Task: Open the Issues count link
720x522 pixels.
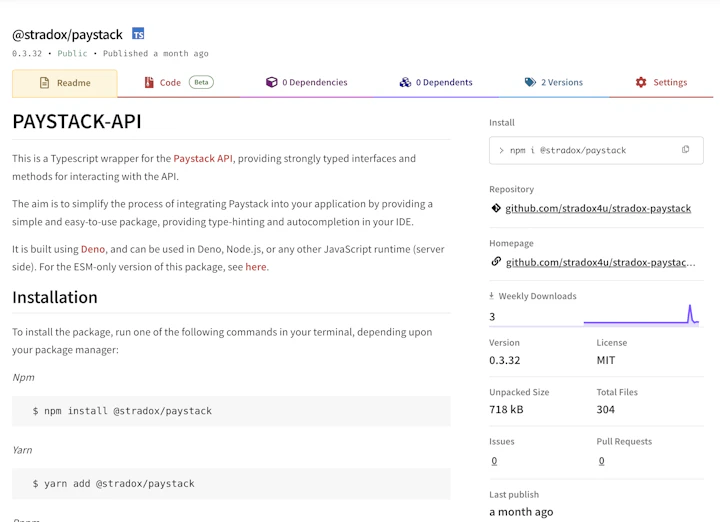Action: 494,461
